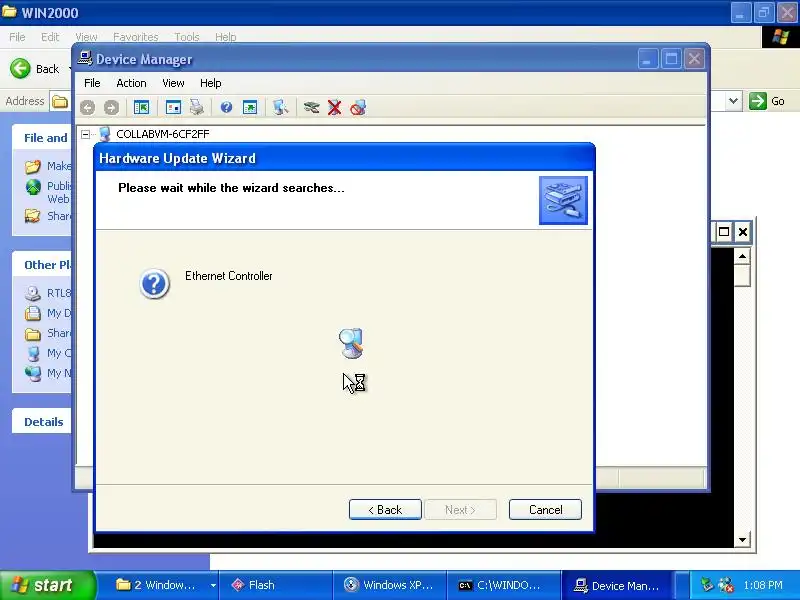
Task: Open the Favorites menu in WIN2000 window
Action: point(136,37)
